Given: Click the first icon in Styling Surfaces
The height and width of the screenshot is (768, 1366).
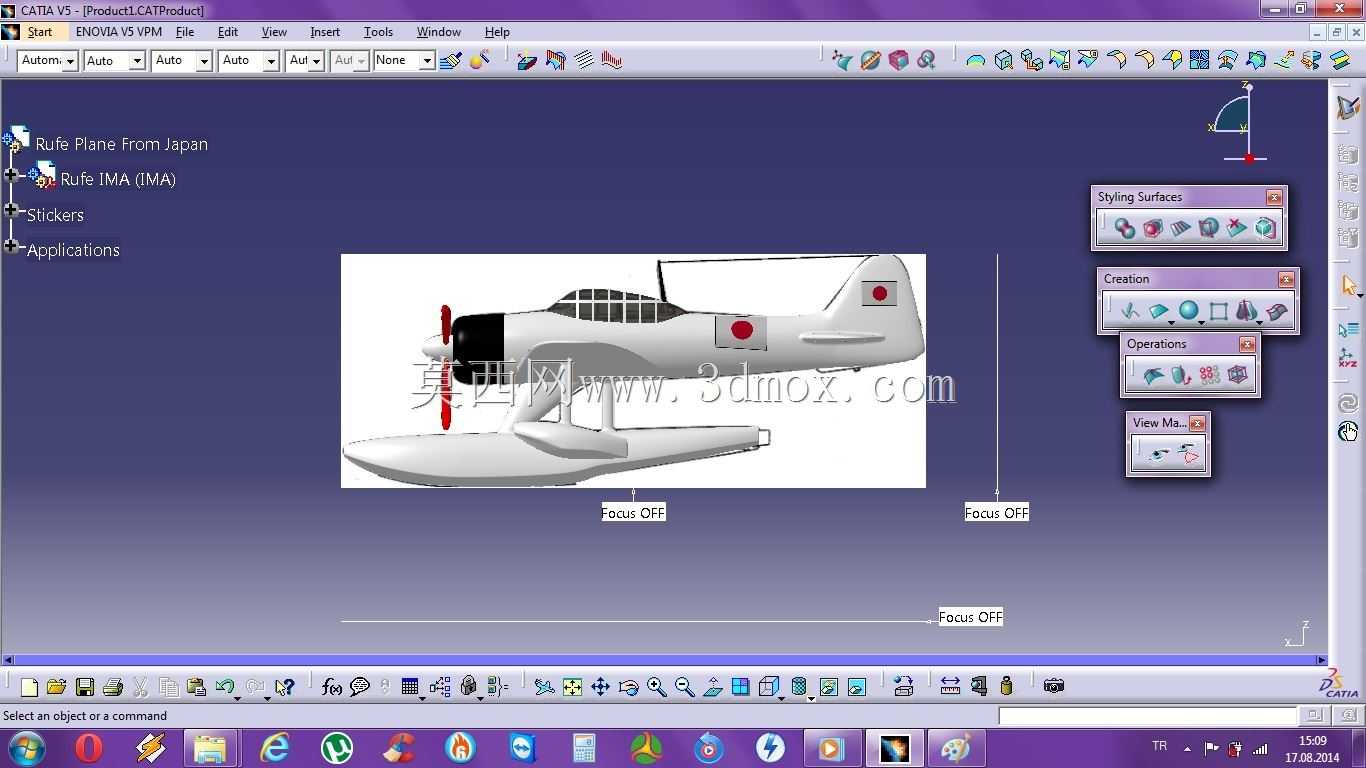Looking at the screenshot, I should click(1125, 229).
